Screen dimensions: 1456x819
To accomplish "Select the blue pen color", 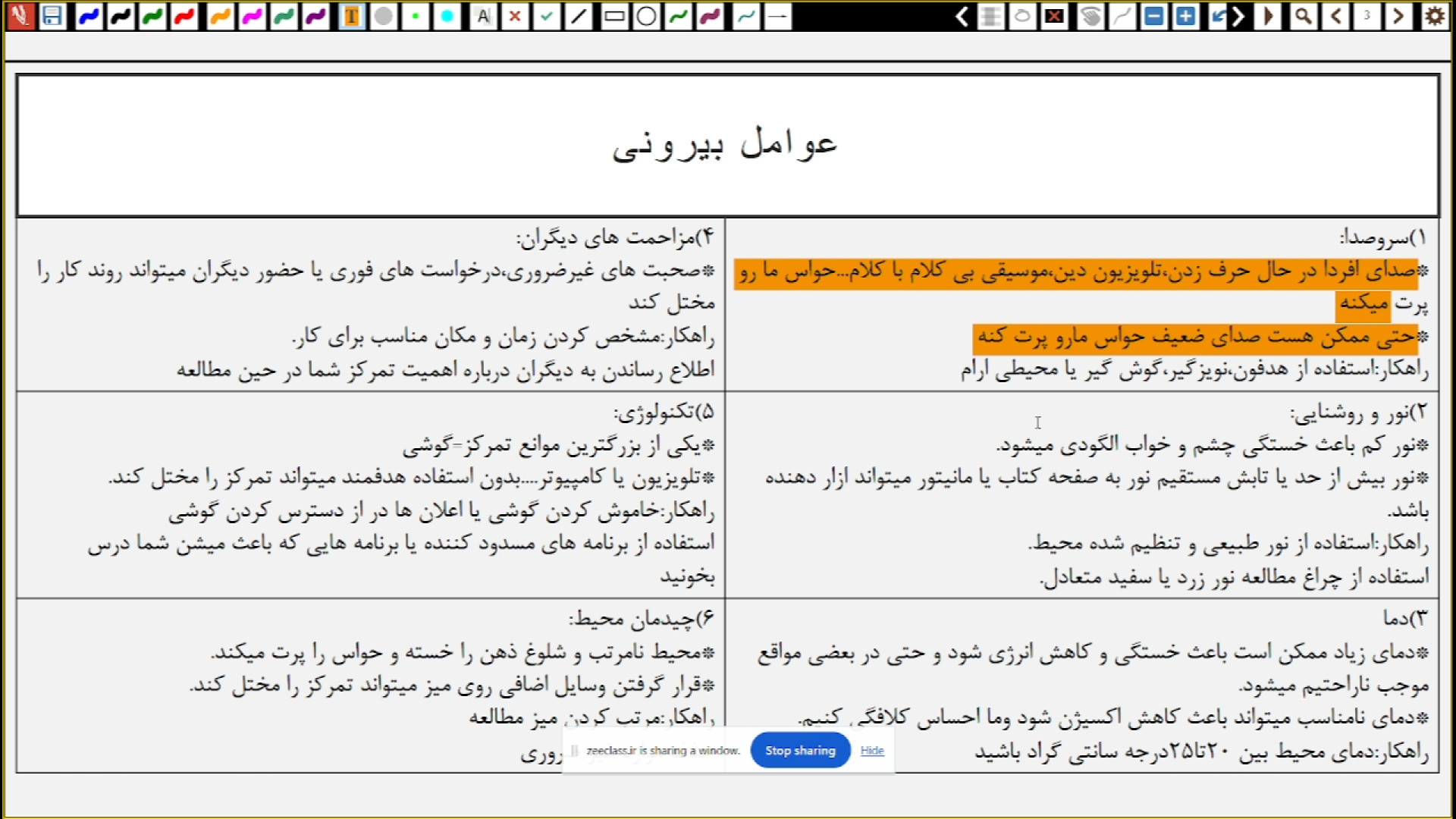I will [89, 16].
